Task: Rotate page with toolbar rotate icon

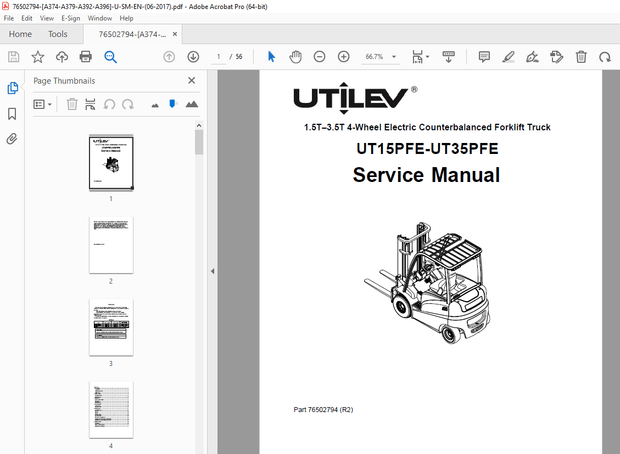Action: point(605,57)
